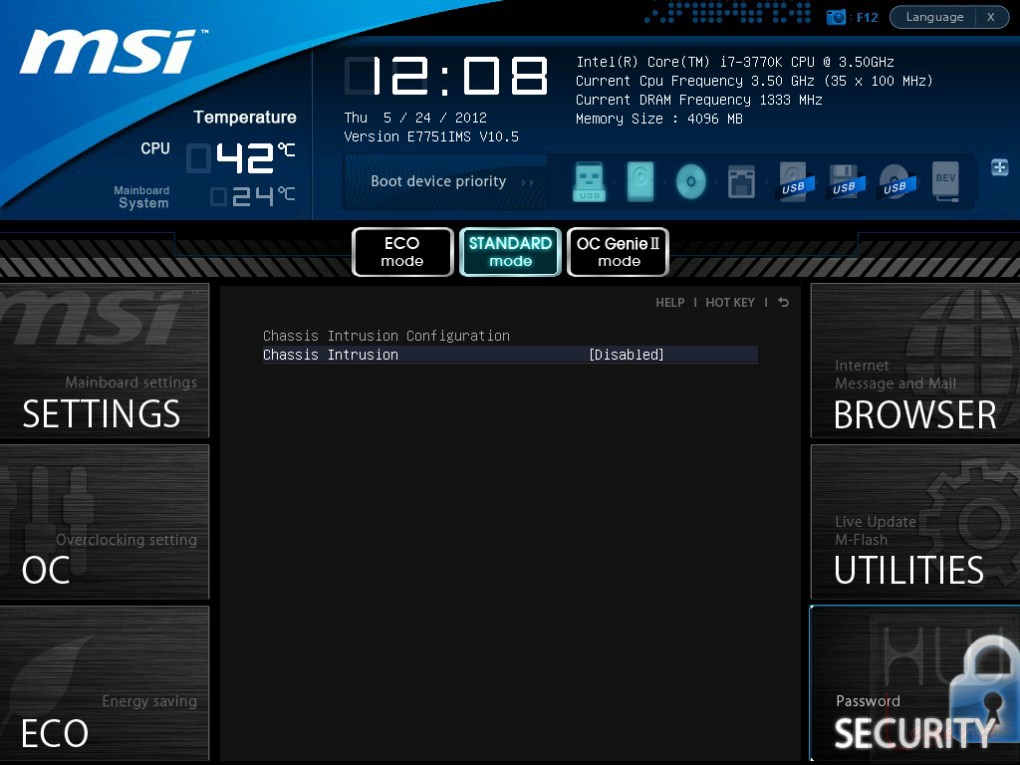Screen dimensions: 1020x765
Task: Select the Chassis Intrusion setting label
Action: (330, 355)
